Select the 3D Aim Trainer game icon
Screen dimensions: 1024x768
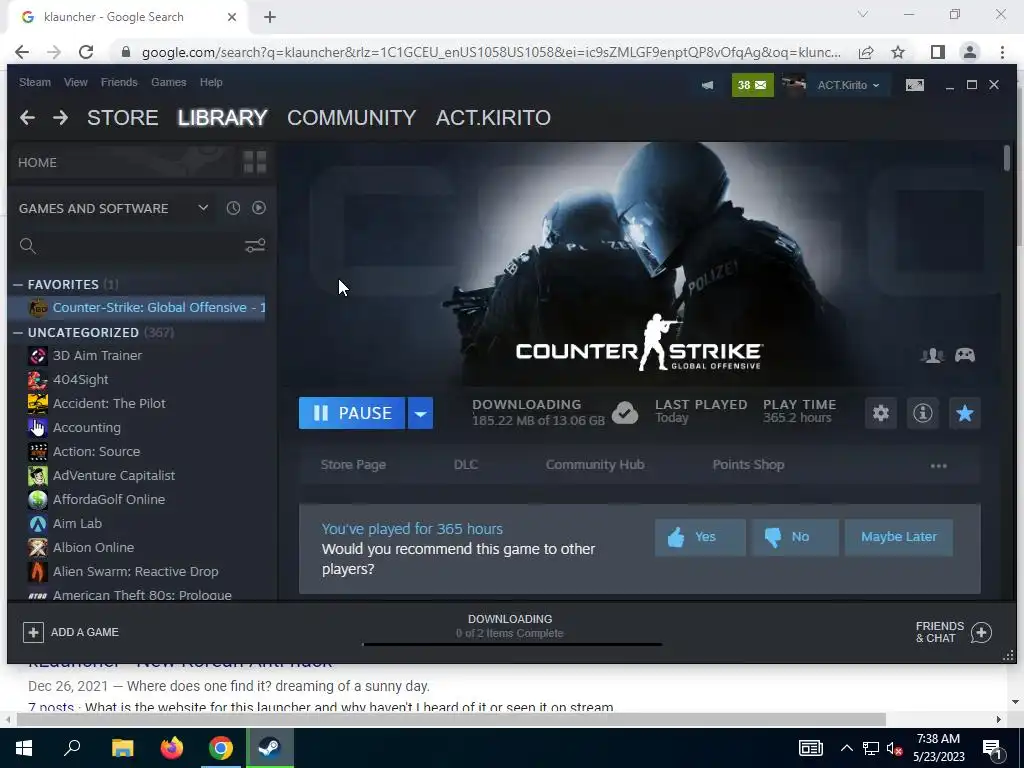click(38, 355)
